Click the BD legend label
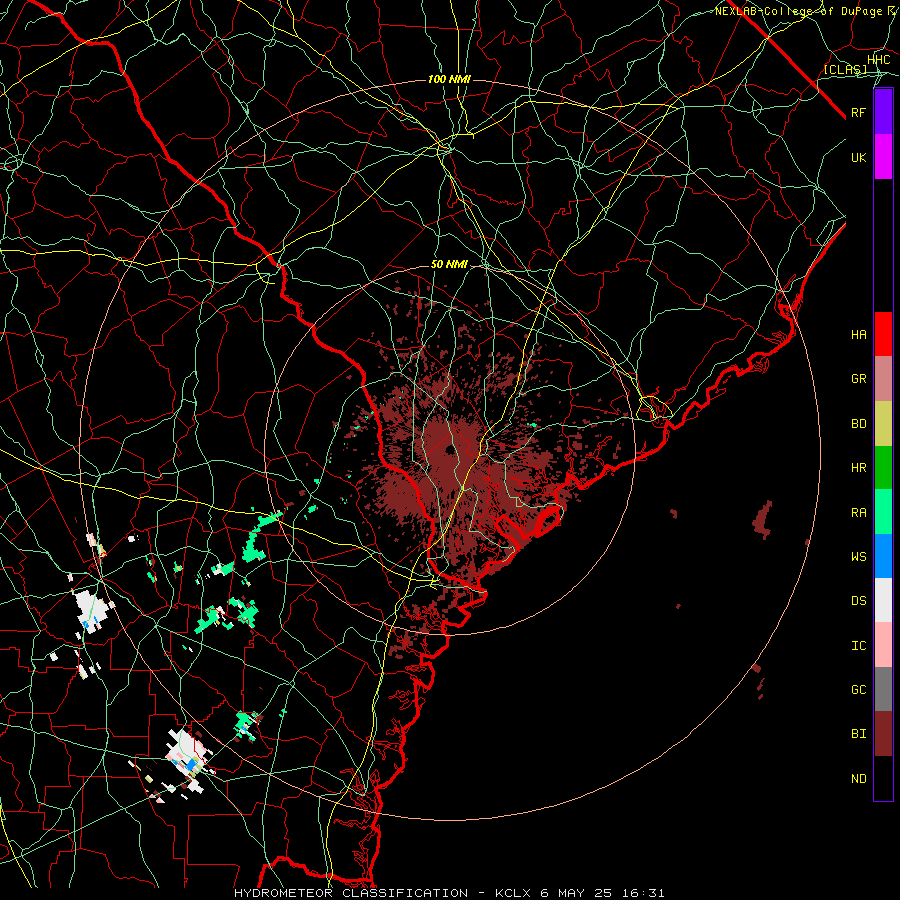Screen dimensions: 900x900 pyautogui.click(x=859, y=424)
